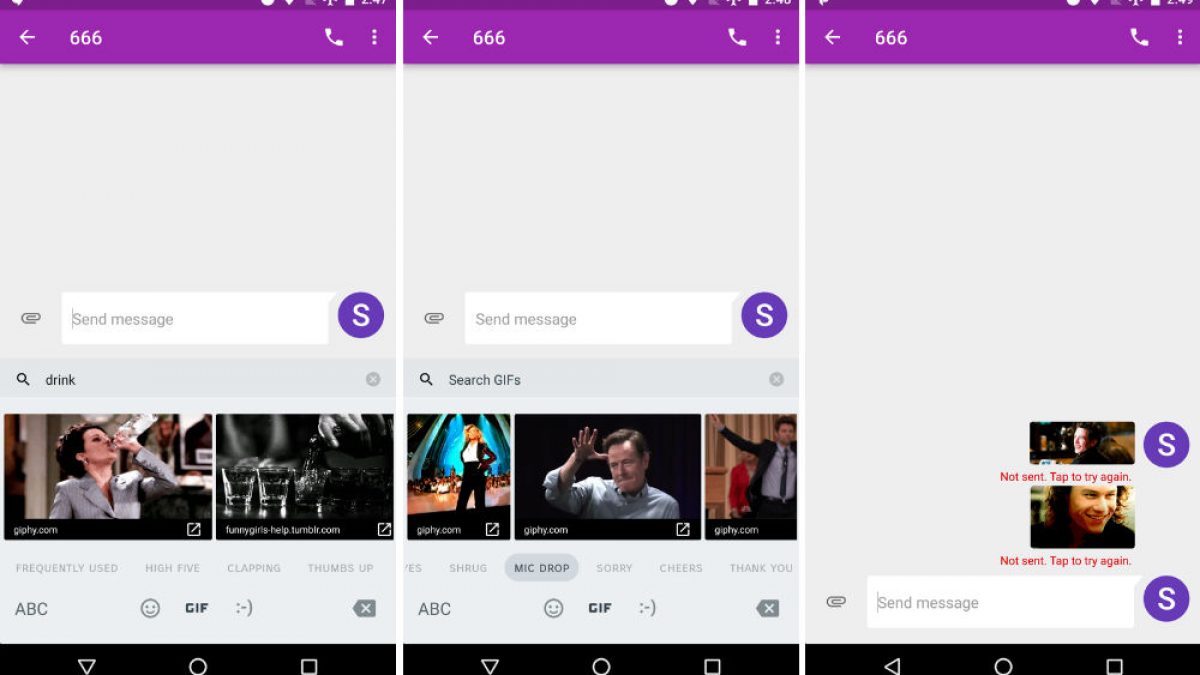Retry sending via top "Not sent" message

(x=1065, y=477)
